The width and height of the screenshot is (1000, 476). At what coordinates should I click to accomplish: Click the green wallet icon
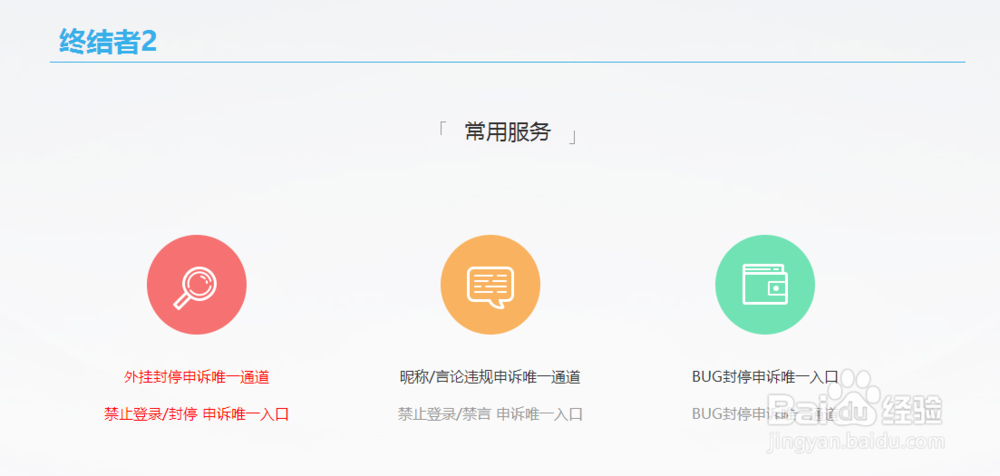pos(765,285)
